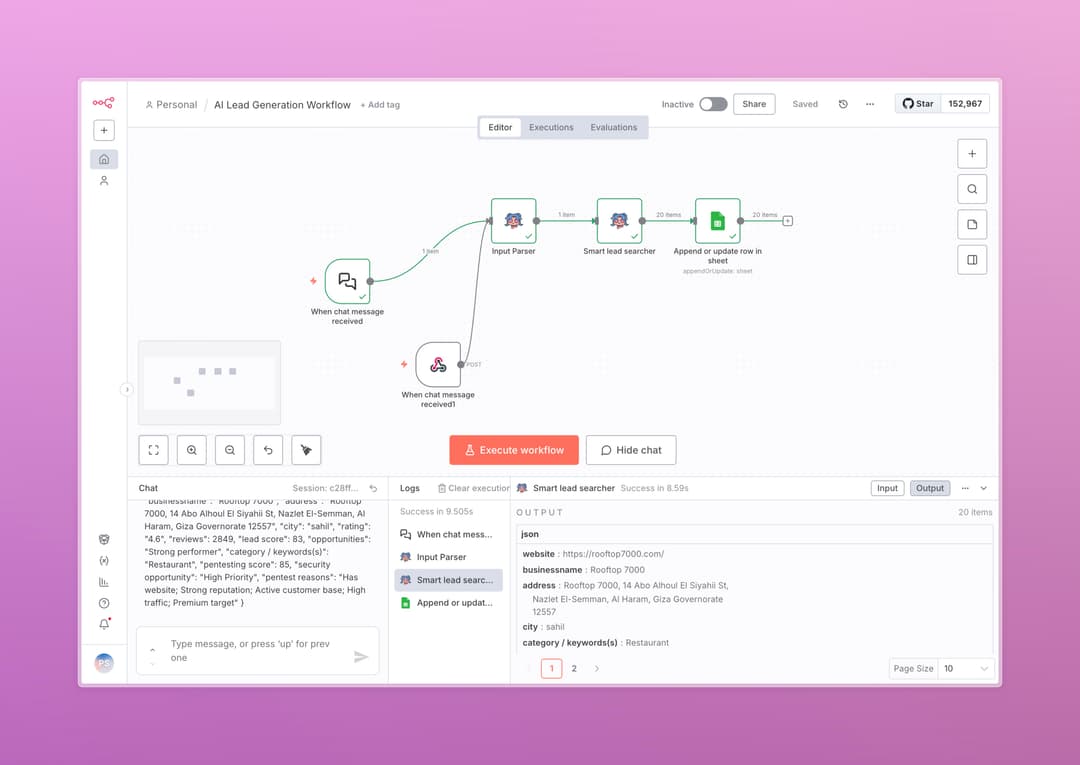This screenshot has width=1080, height=765.
Task: Collapse the logs panel chevron
Action: 984,488
